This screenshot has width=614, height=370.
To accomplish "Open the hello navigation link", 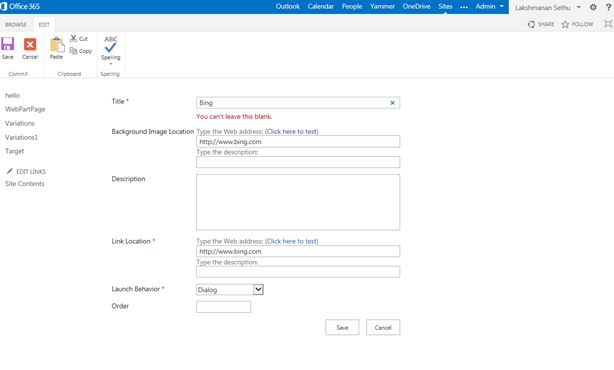I will 12,95.
